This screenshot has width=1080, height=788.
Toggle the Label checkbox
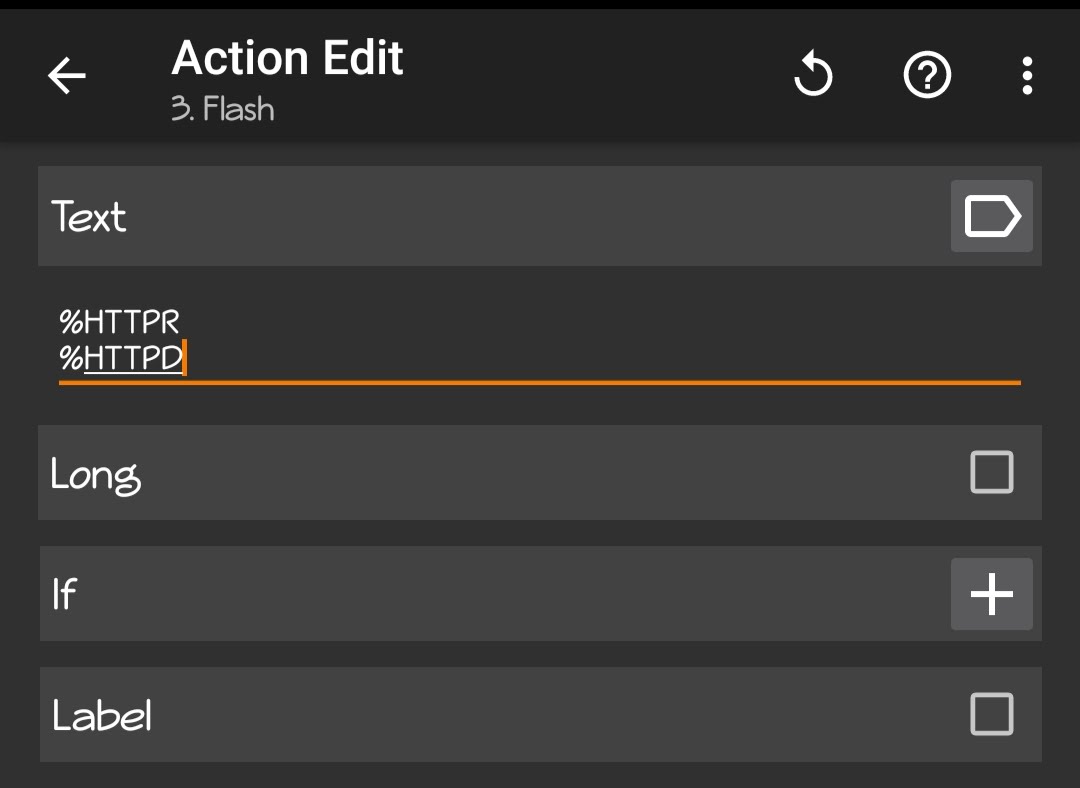click(991, 714)
